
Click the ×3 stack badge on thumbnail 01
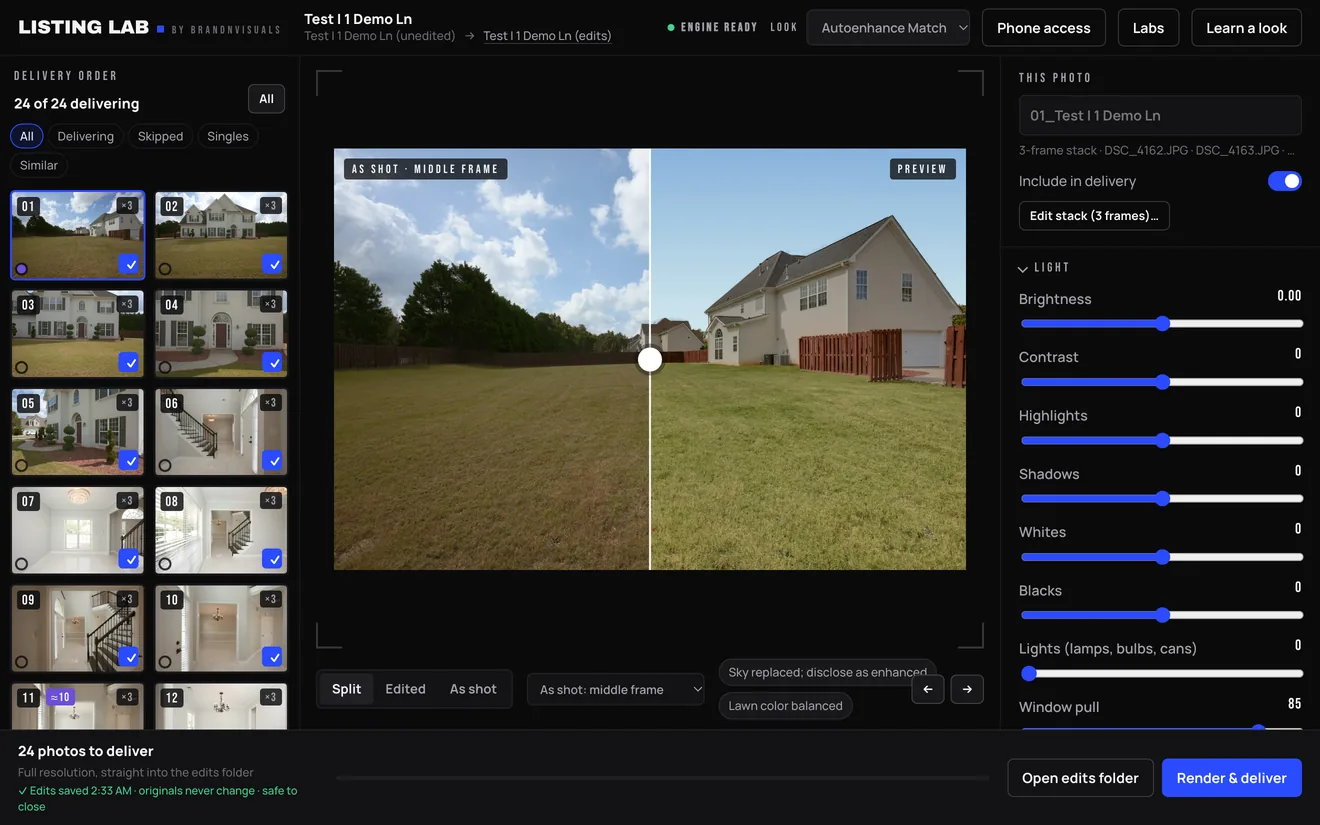pos(127,206)
